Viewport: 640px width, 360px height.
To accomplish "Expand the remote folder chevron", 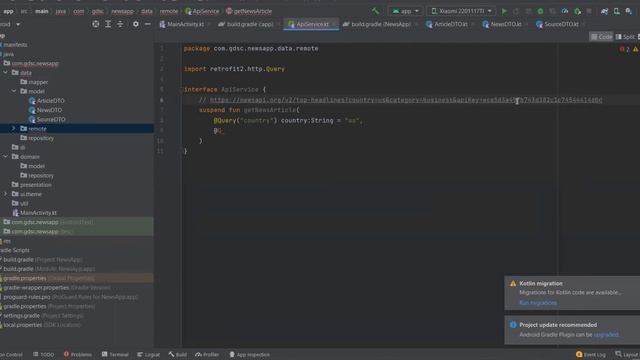I will (14, 128).
